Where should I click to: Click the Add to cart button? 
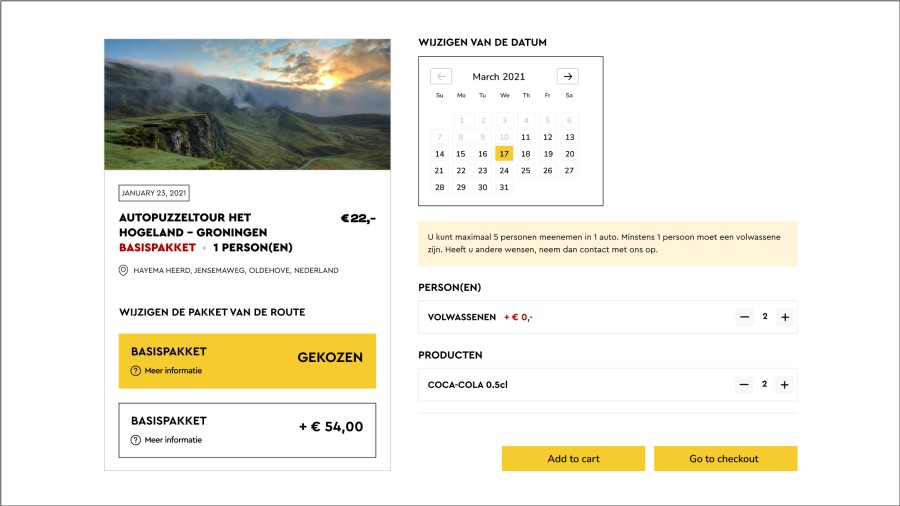(x=573, y=459)
